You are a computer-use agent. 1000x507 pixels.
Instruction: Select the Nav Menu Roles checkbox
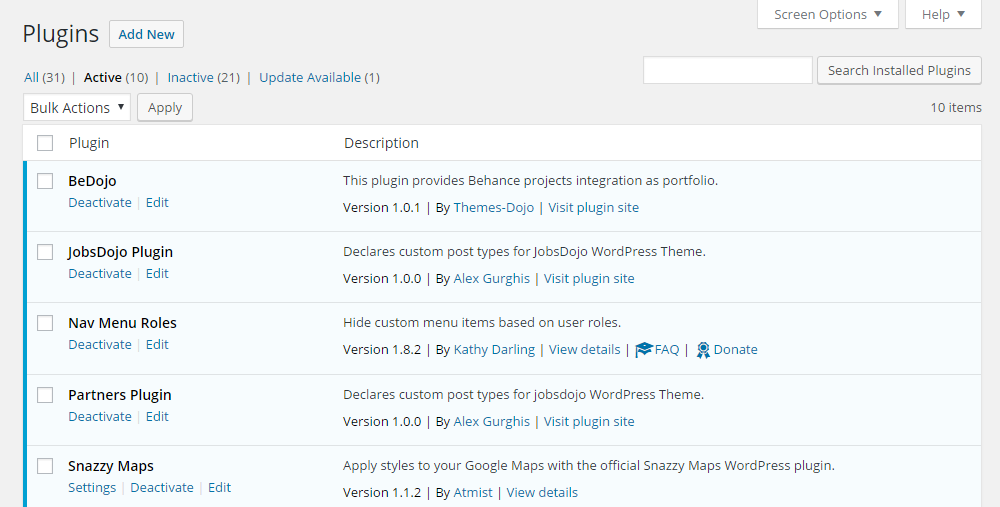tap(45, 323)
